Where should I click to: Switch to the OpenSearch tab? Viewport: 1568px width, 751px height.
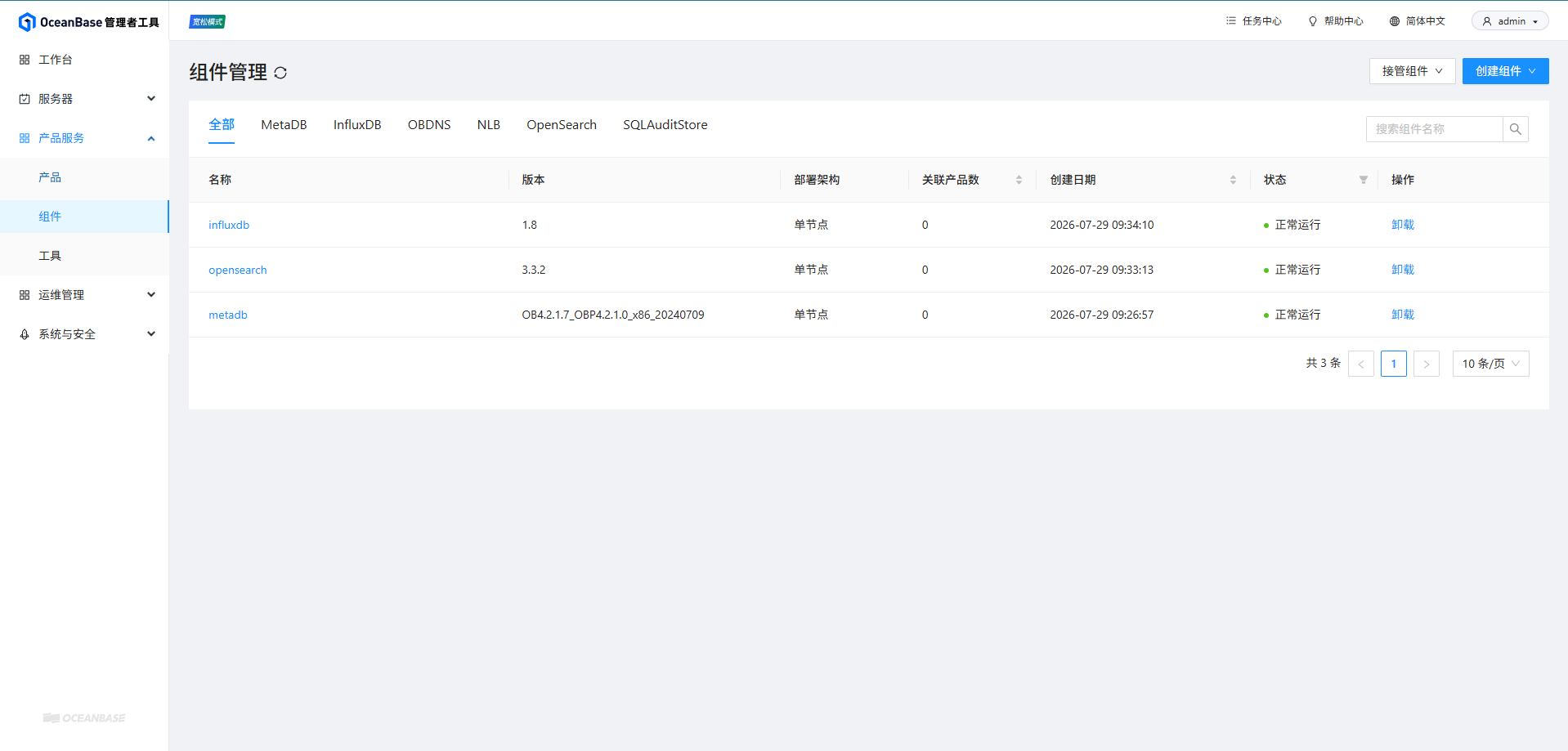click(x=562, y=125)
